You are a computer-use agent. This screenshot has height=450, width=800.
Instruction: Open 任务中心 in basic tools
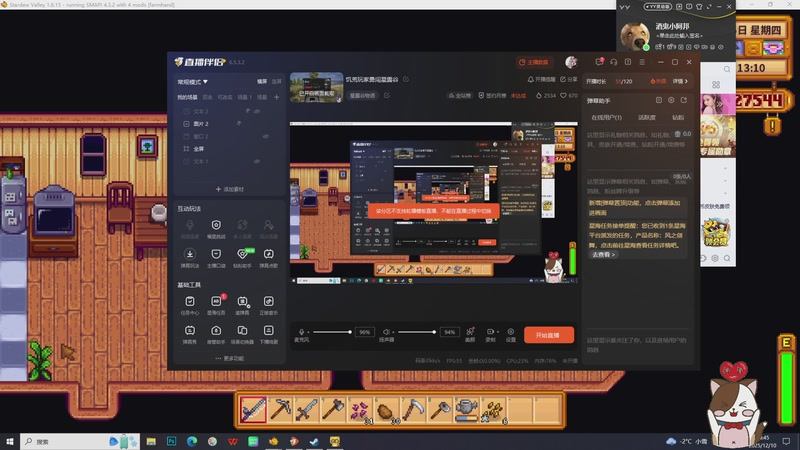tap(190, 305)
